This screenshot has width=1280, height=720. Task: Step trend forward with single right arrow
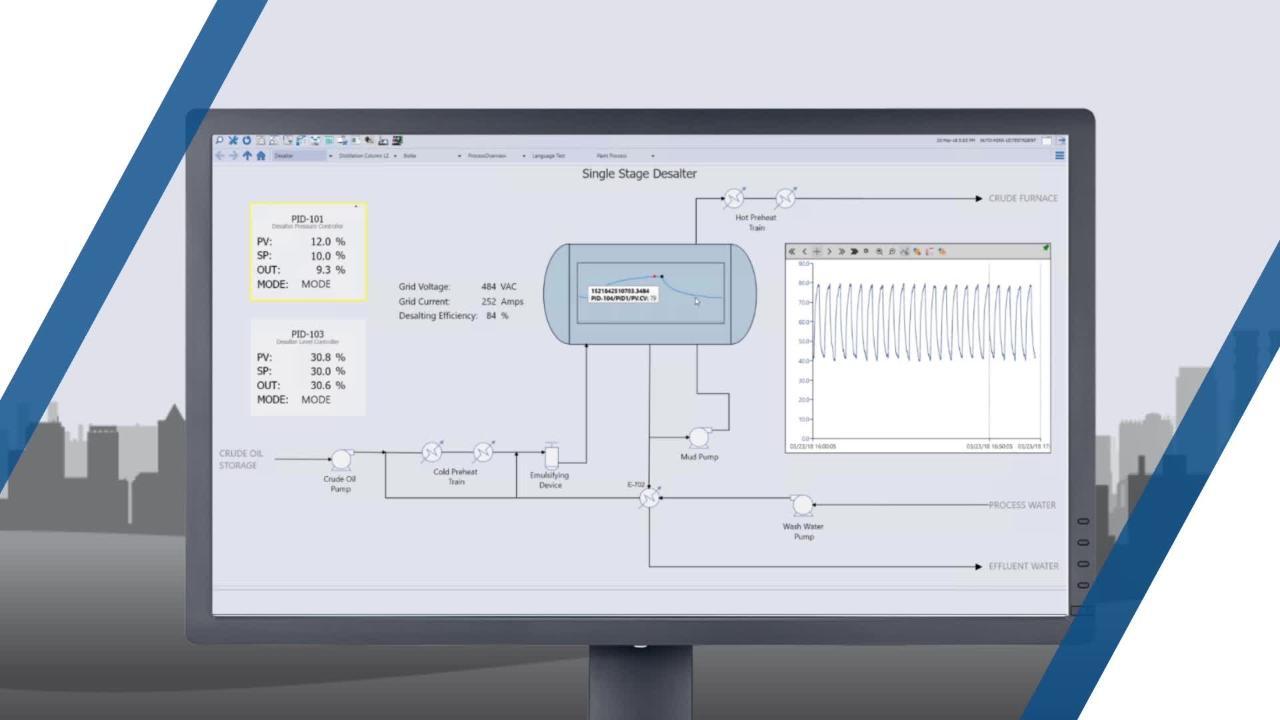click(829, 252)
